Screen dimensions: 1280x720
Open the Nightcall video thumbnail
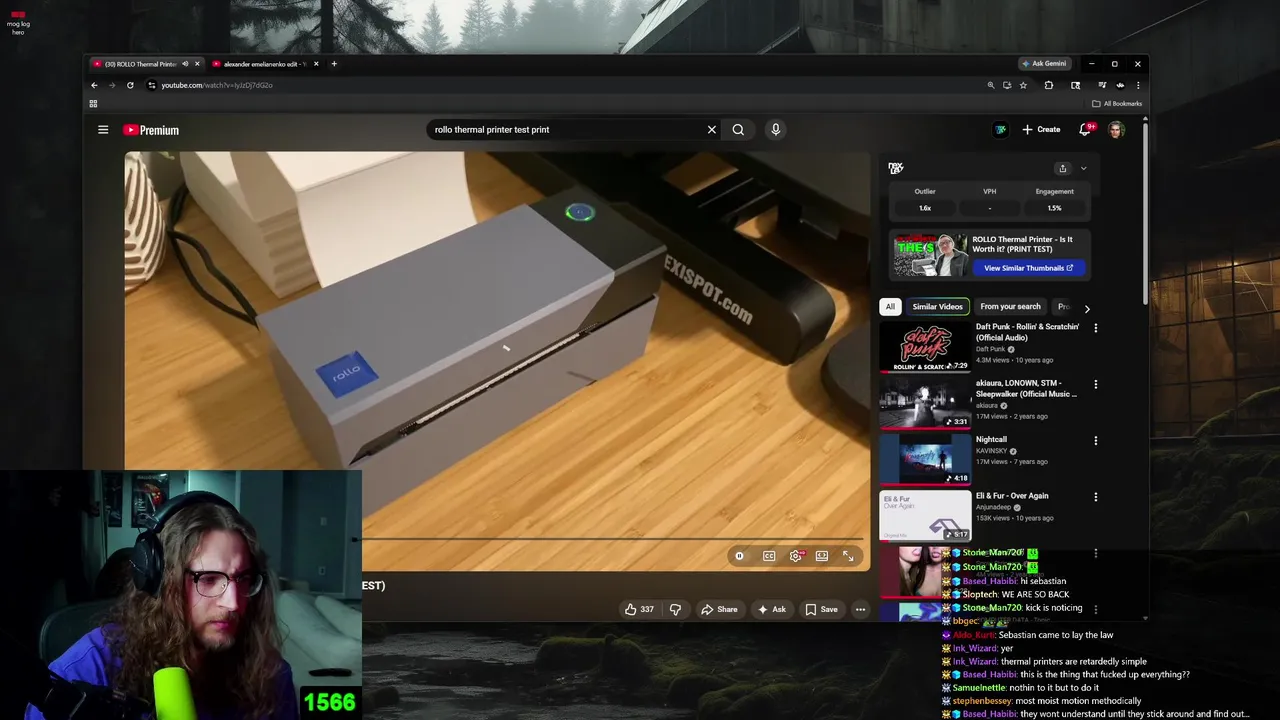pyautogui.click(x=925, y=459)
